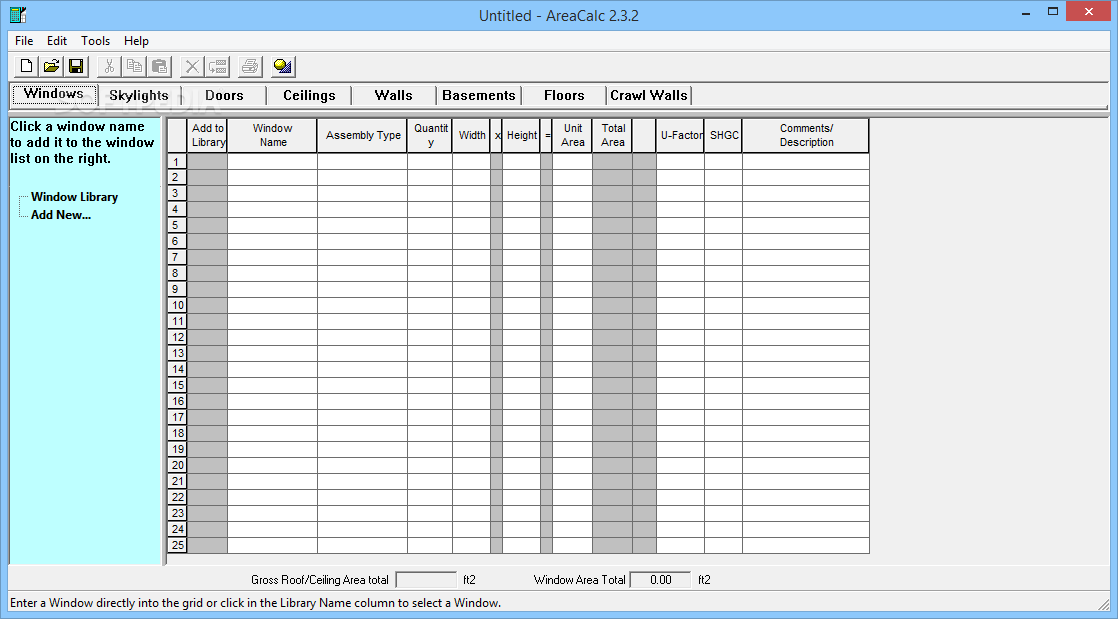Screen dimensions: 1118x619
Task: Click the Unit Area column header
Action: click(573, 135)
